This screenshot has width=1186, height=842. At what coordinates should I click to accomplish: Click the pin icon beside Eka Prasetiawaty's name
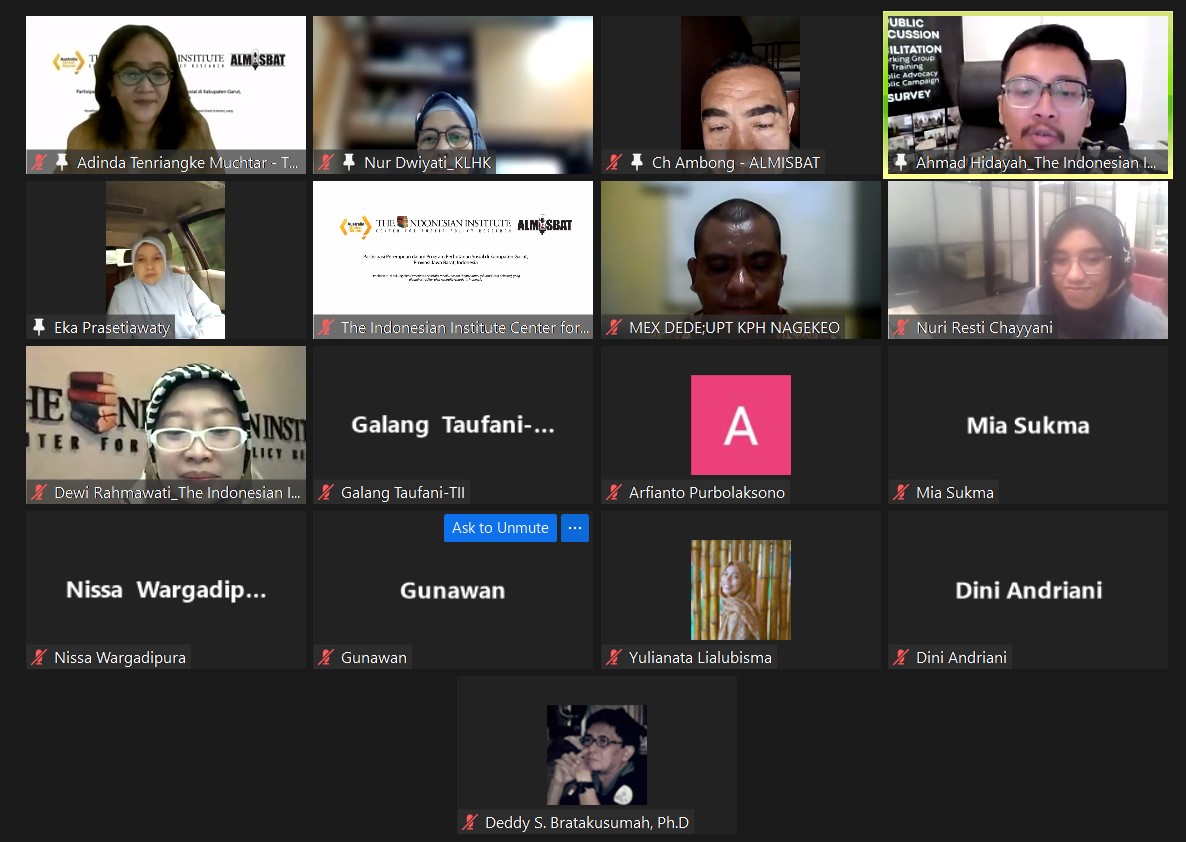point(39,327)
